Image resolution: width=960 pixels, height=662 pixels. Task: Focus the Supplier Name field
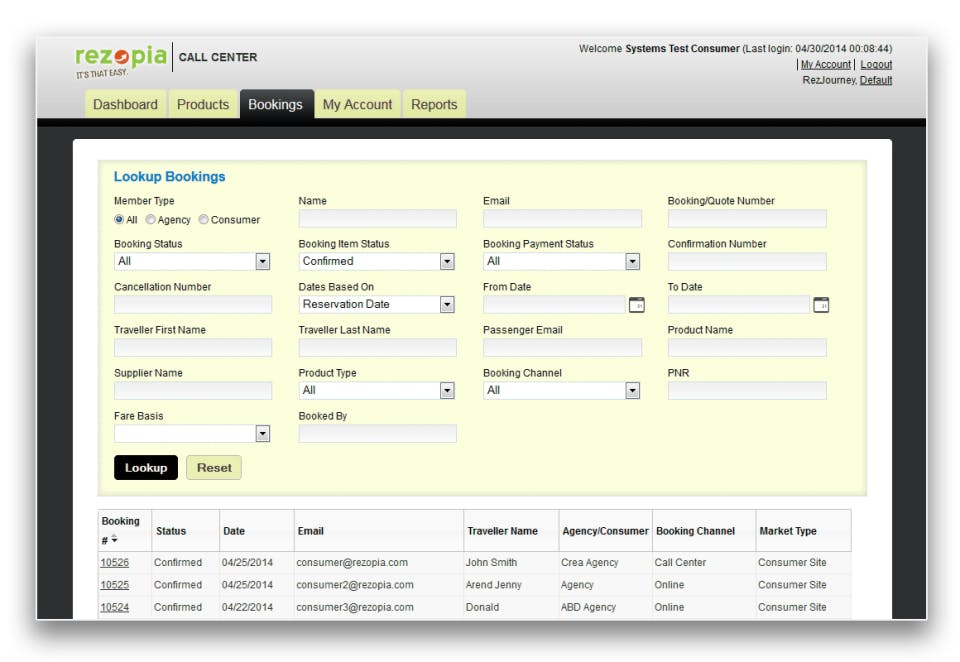(x=193, y=391)
